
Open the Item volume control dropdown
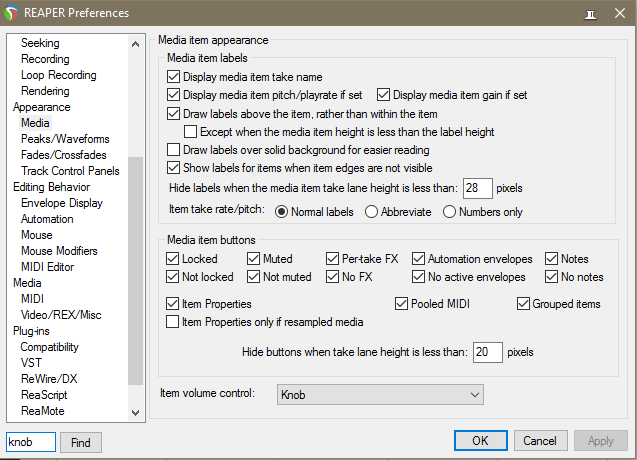(380, 395)
